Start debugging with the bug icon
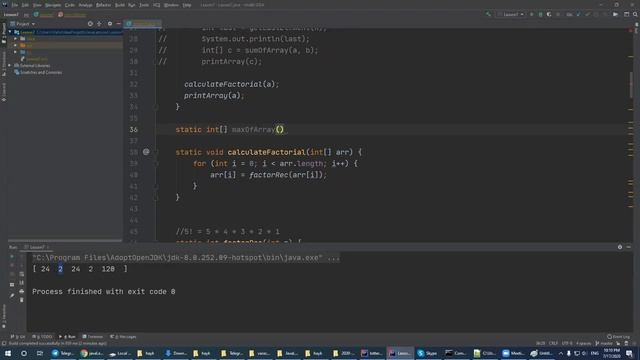 click(x=540, y=14)
